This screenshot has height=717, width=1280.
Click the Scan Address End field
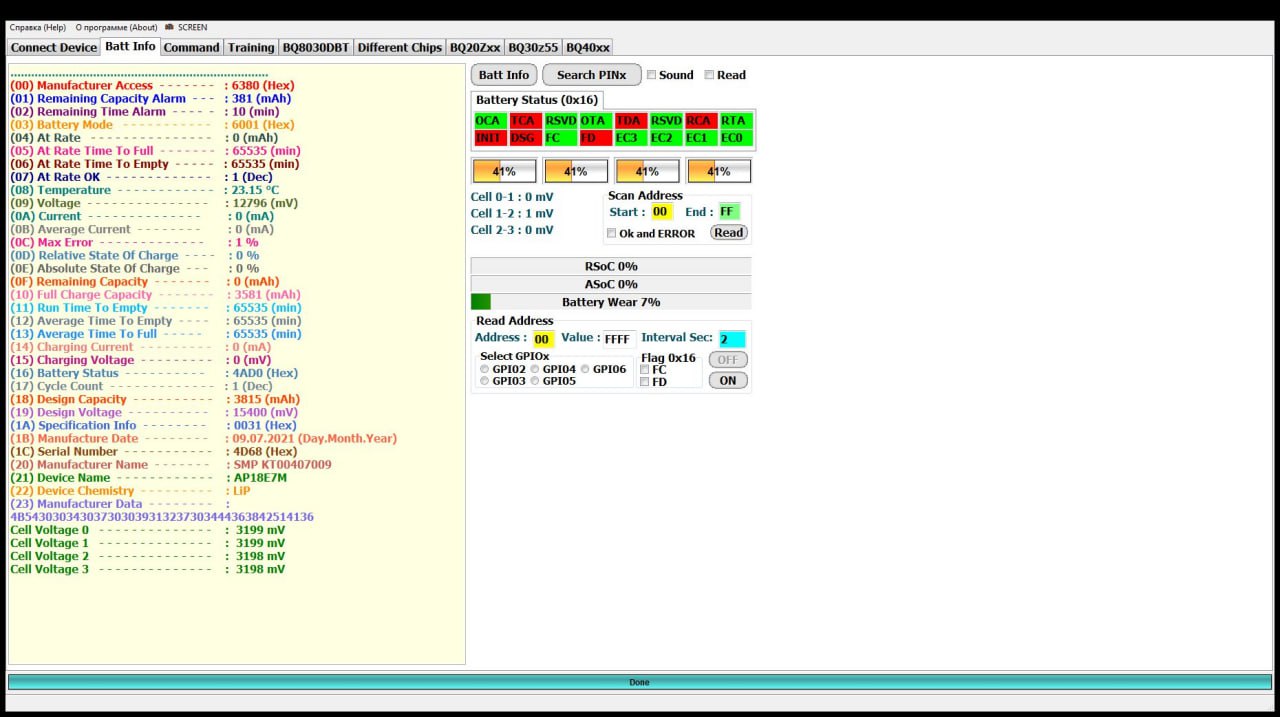coord(729,212)
